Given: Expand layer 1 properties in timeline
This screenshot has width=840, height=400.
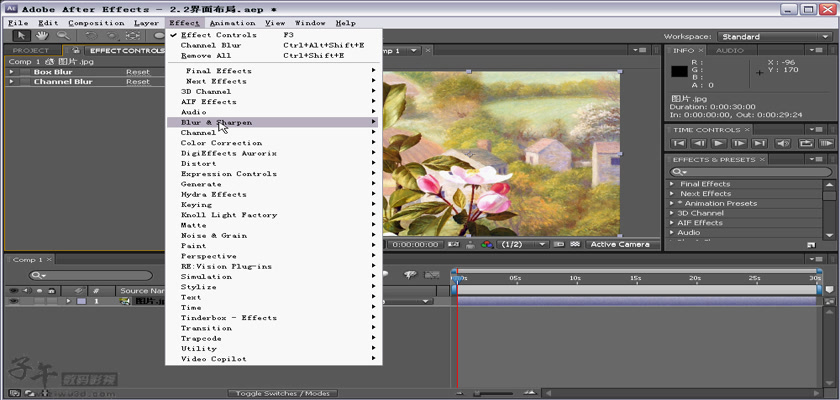Looking at the screenshot, I should pyautogui.click(x=68, y=301).
